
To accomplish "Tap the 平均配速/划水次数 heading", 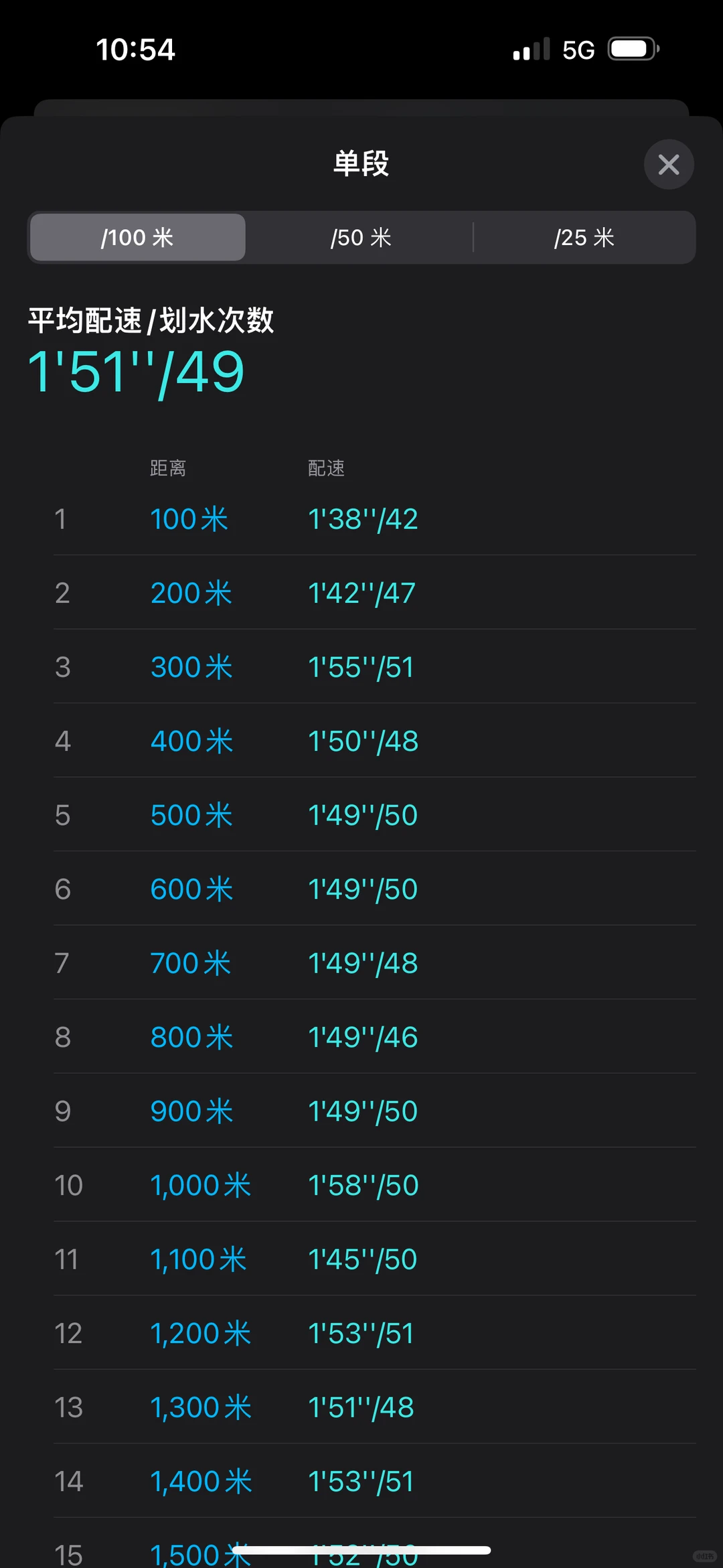I will pyautogui.click(x=151, y=320).
